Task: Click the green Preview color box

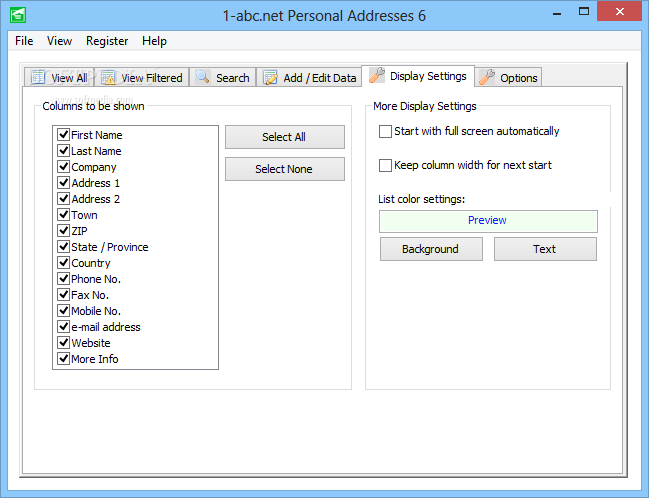Action: tap(488, 221)
